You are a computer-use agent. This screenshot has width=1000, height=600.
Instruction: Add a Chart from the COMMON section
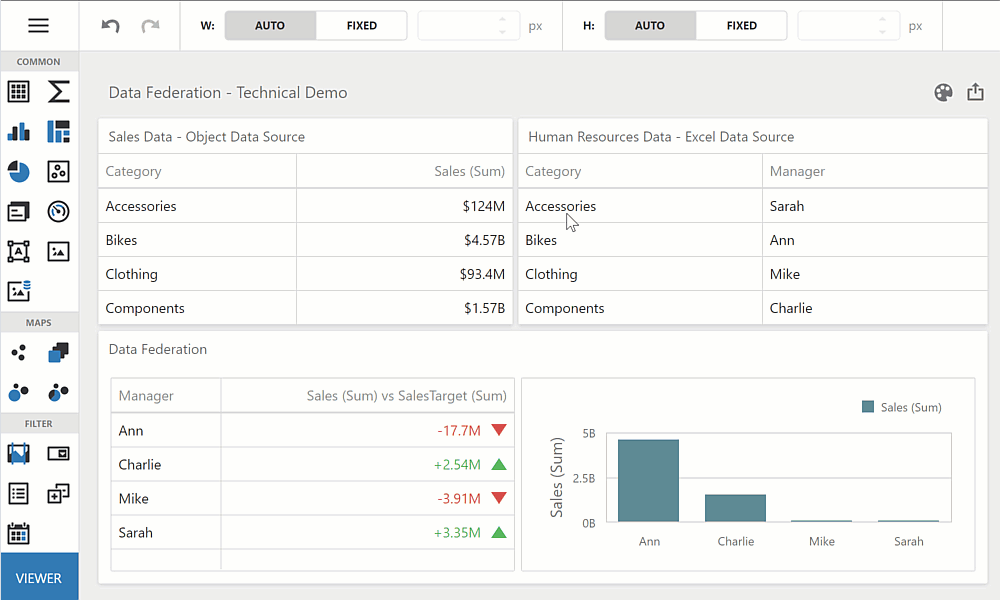pos(18,131)
